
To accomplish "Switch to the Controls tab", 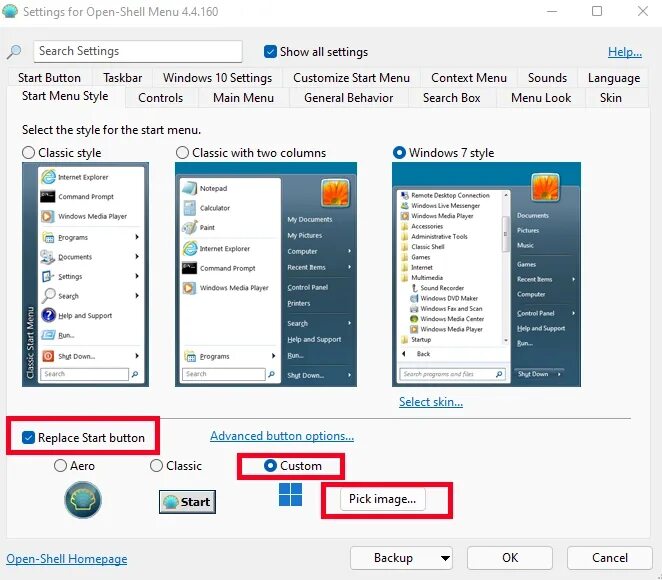I will pyautogui.click(x=160, y=98).
